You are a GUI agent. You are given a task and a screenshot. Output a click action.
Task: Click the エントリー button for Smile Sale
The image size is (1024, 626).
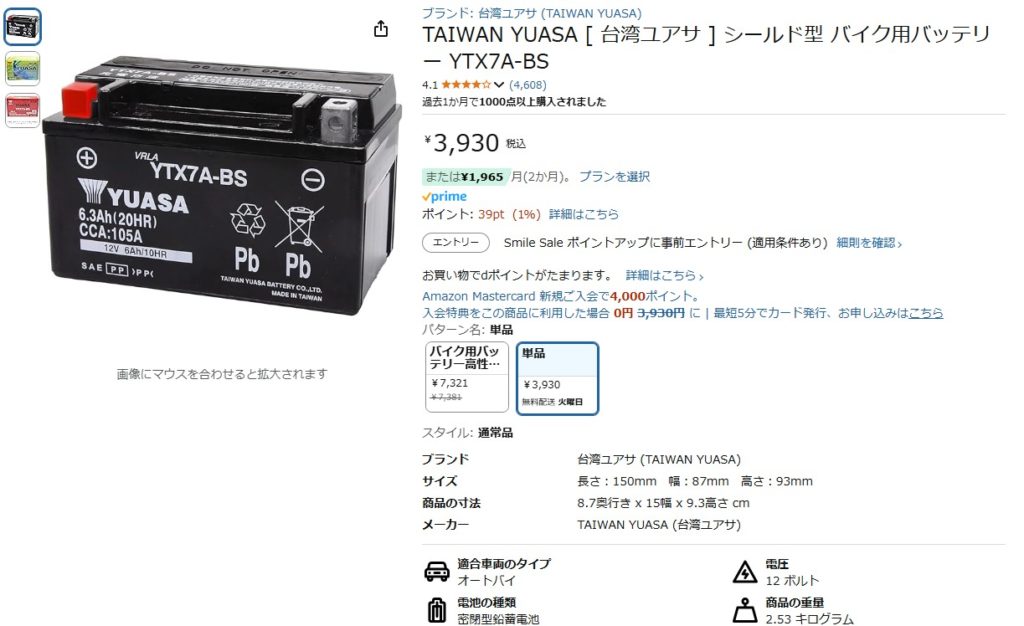pos(456,243)
